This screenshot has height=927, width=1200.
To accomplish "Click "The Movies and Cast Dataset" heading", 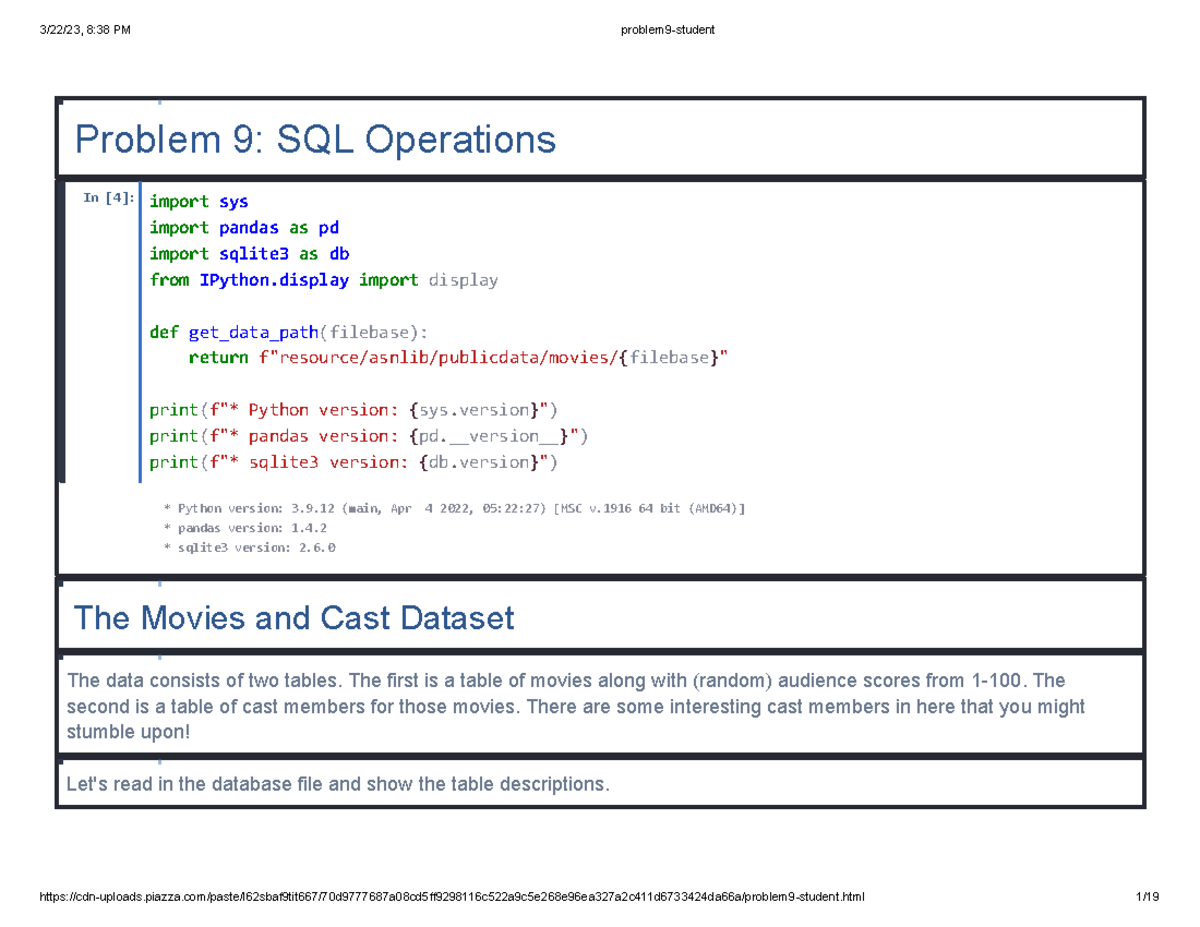I will click(293, 618).
